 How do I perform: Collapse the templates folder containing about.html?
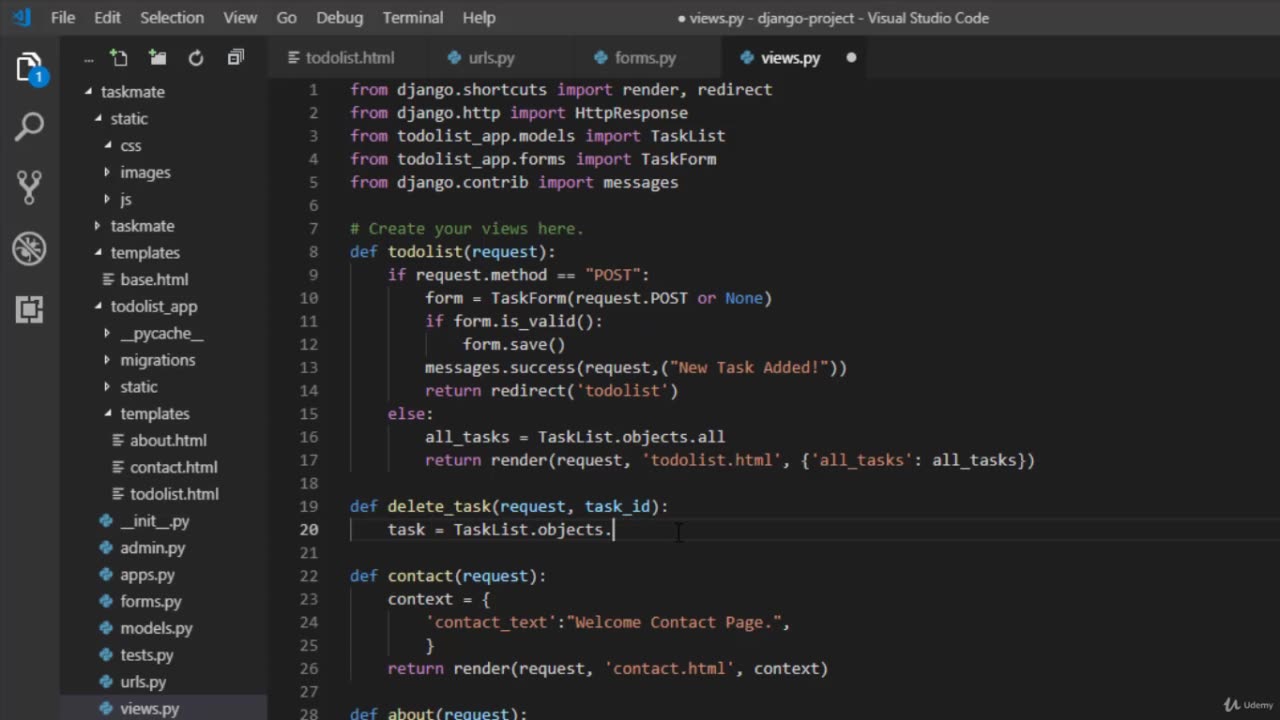(x=108, y=414)
